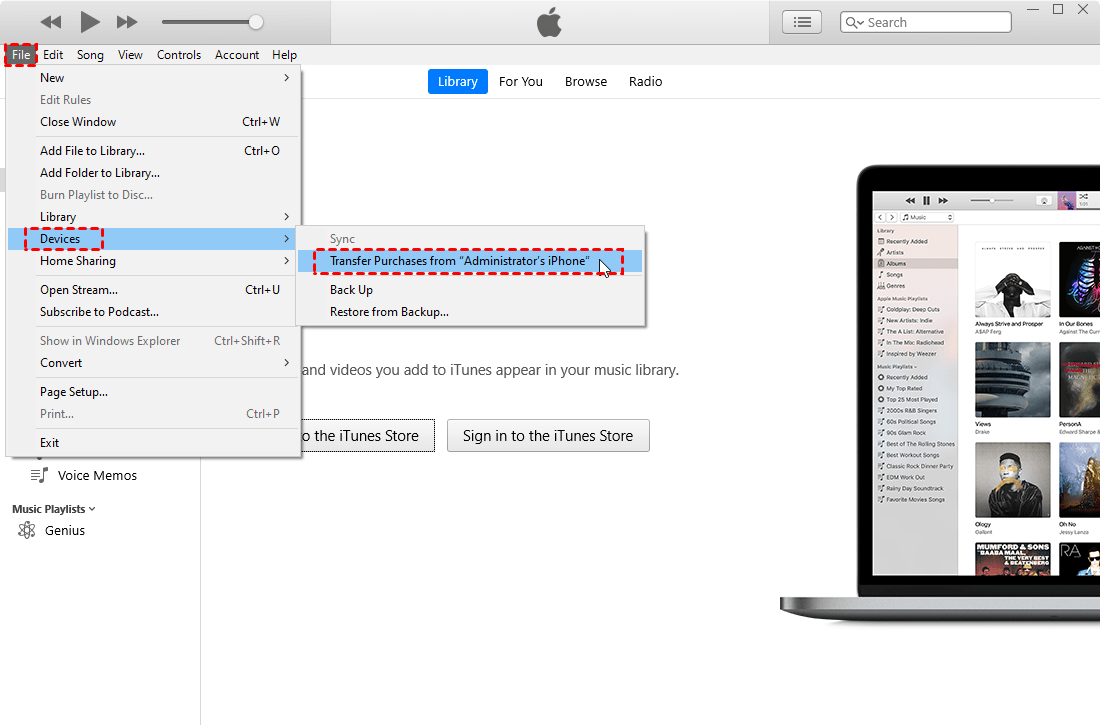The width and height of the screenshot is (1100, 725).
Task: Click the rewind playback button
Action: pos(51,22)
